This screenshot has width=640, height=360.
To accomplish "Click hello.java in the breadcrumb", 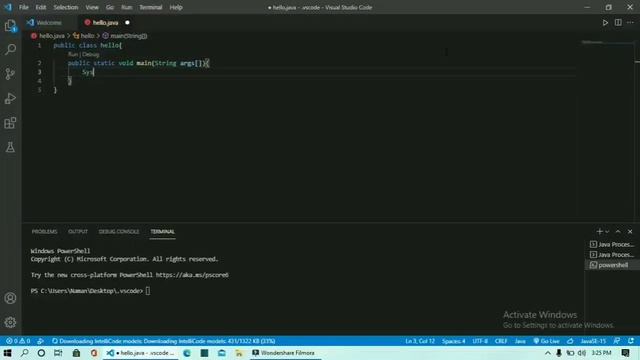I will click(52, 36).
